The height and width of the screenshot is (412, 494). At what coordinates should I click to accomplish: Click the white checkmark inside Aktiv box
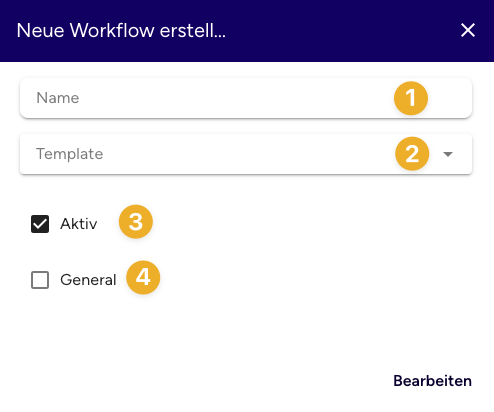[x=40, y=224]
